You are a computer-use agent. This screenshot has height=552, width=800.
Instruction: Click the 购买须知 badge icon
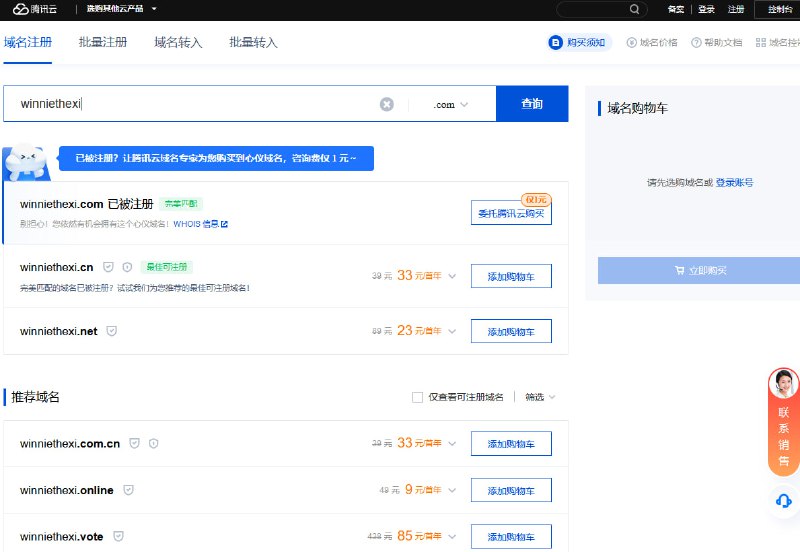click(555, 42)
